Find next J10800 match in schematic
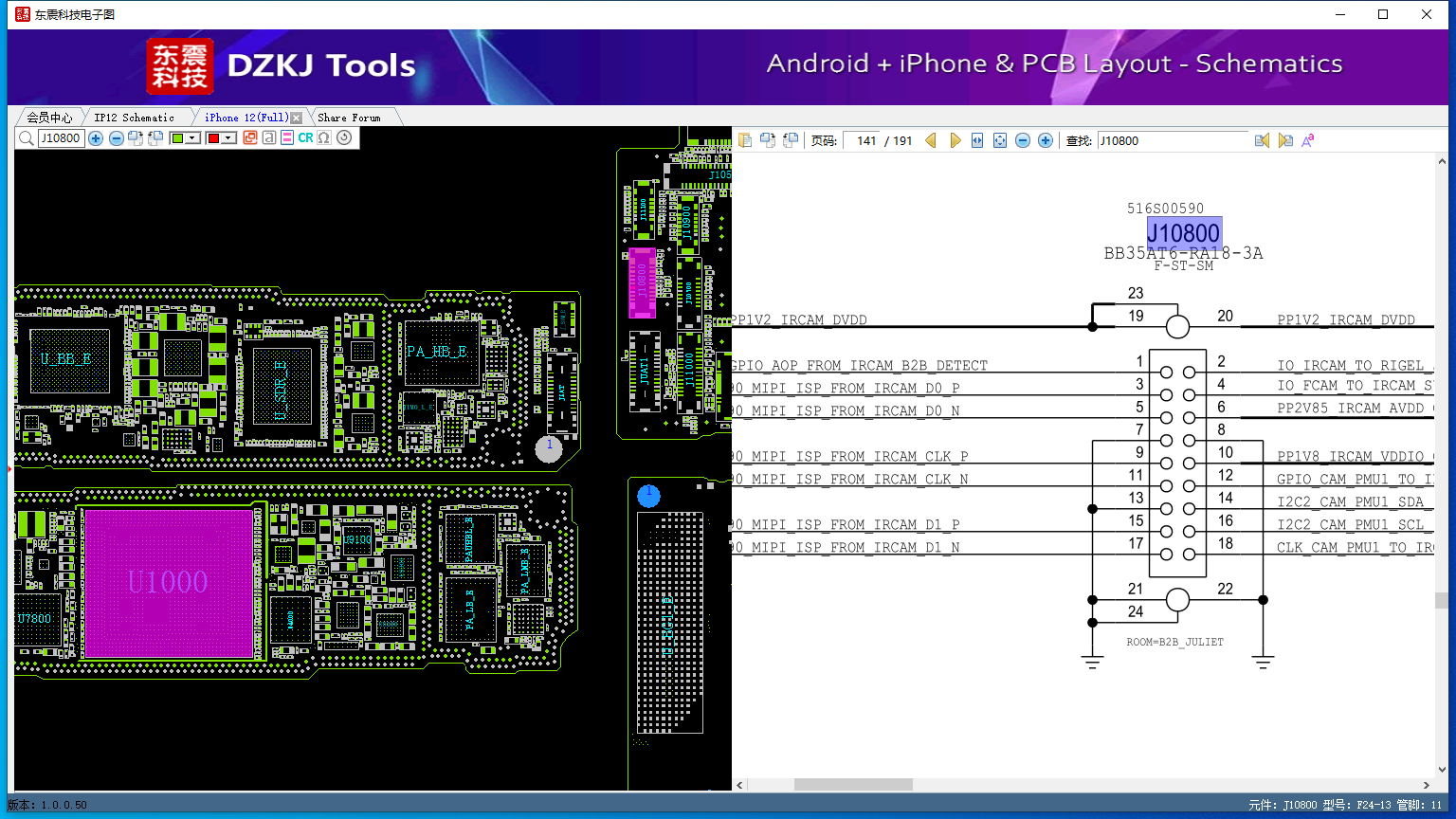 1285,140
